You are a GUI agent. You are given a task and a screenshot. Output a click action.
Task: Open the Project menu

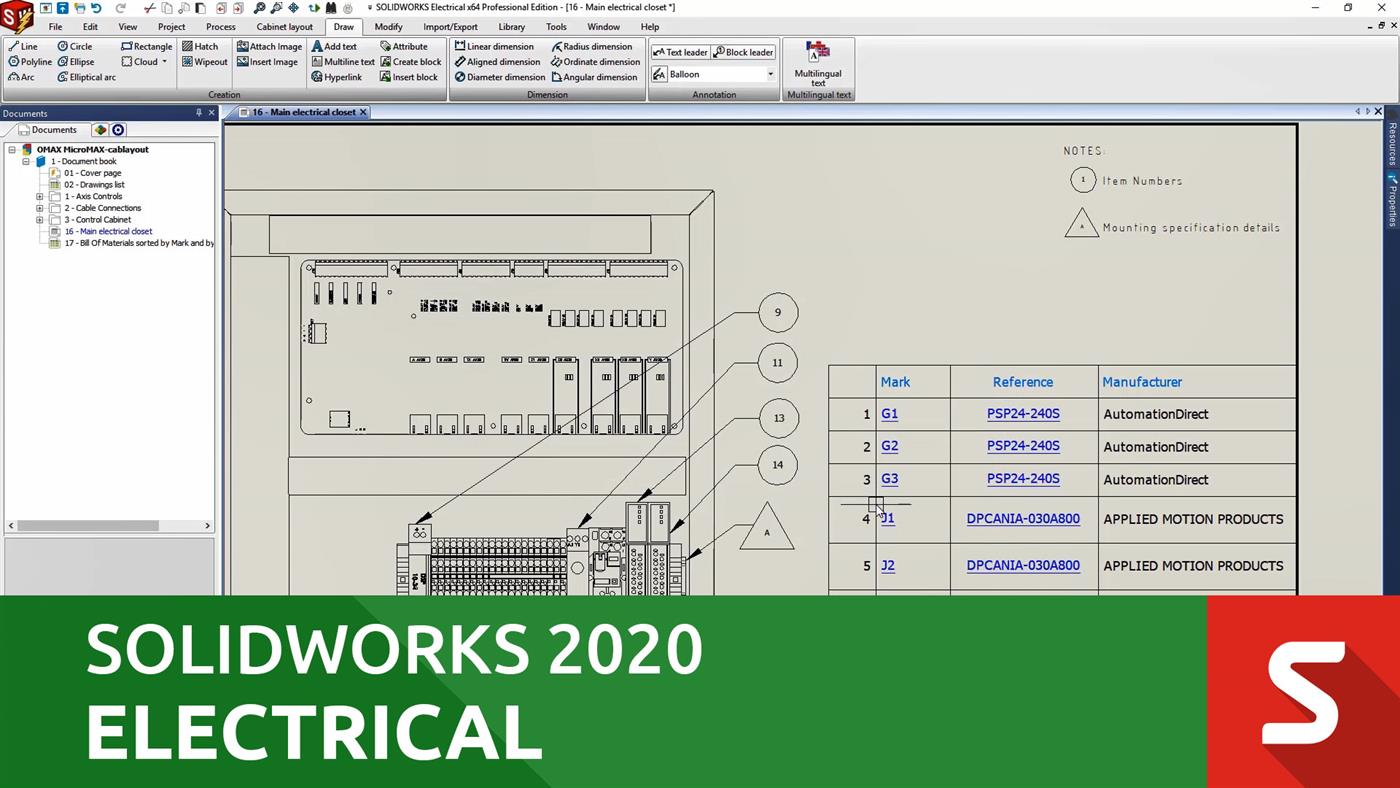(170, 27)
